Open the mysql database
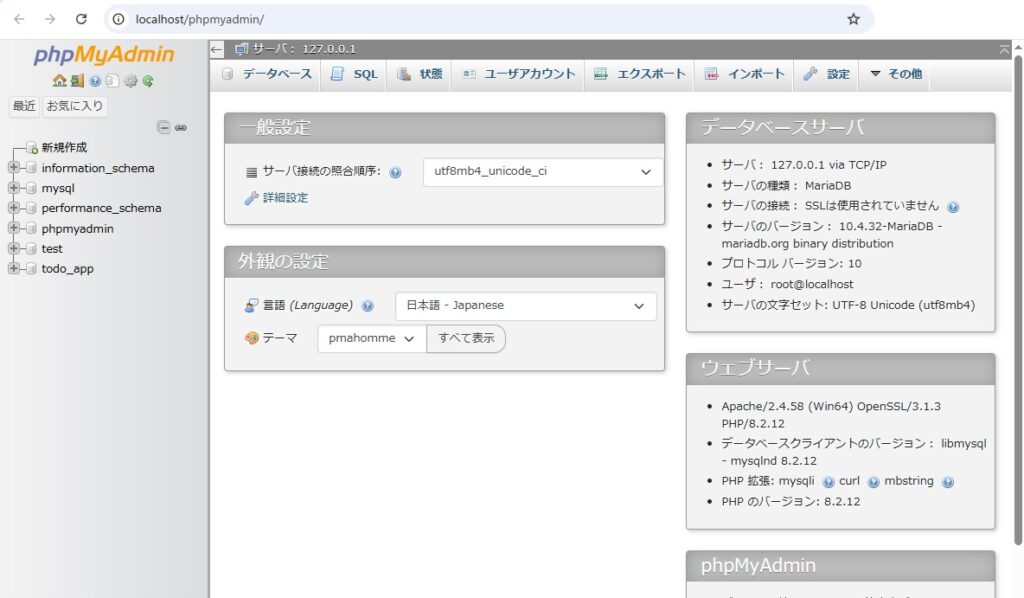This screenshot has height=598, width=1024. click(x=58, y=188)
